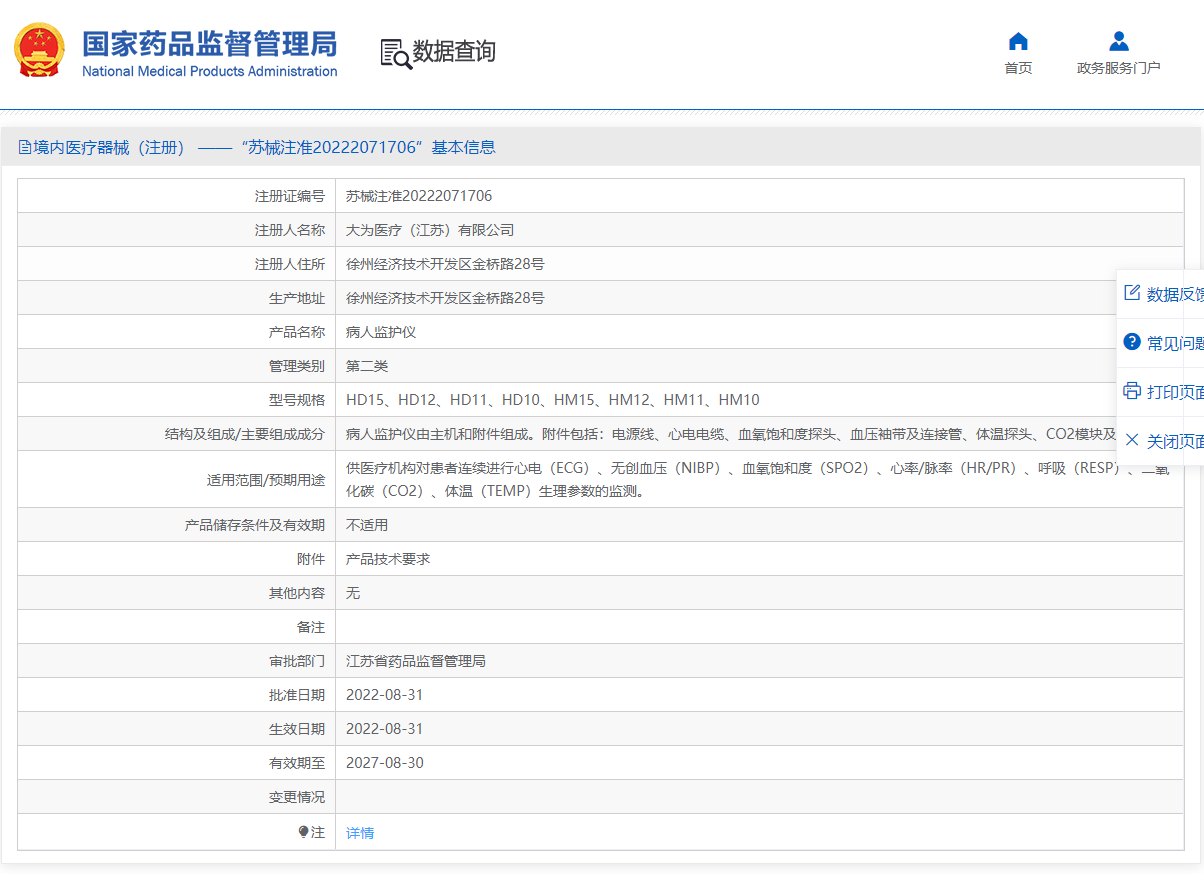Viewport: 1204px width, 874px height.
Task: Click the 注册证编号 label
Action: click(290, 196)
